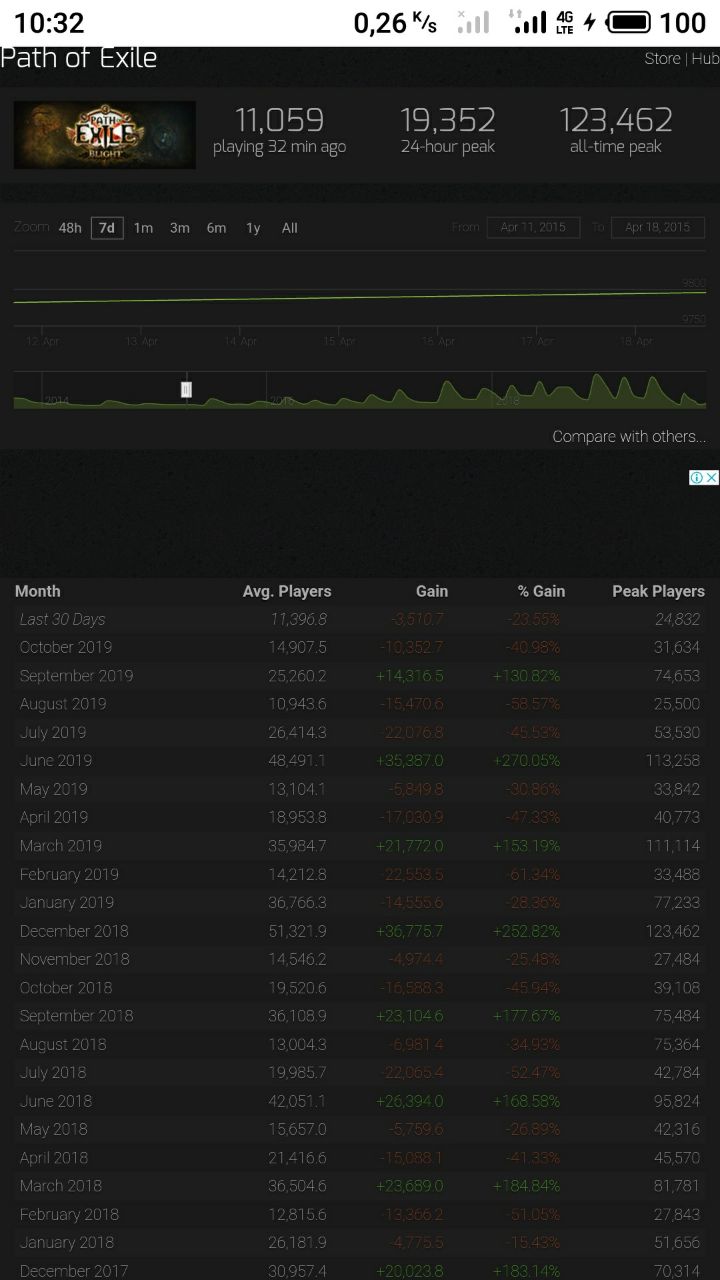Select the December 2017 row label
This screenshot has height=1280, width=720.
click(x=74, y=1271)
